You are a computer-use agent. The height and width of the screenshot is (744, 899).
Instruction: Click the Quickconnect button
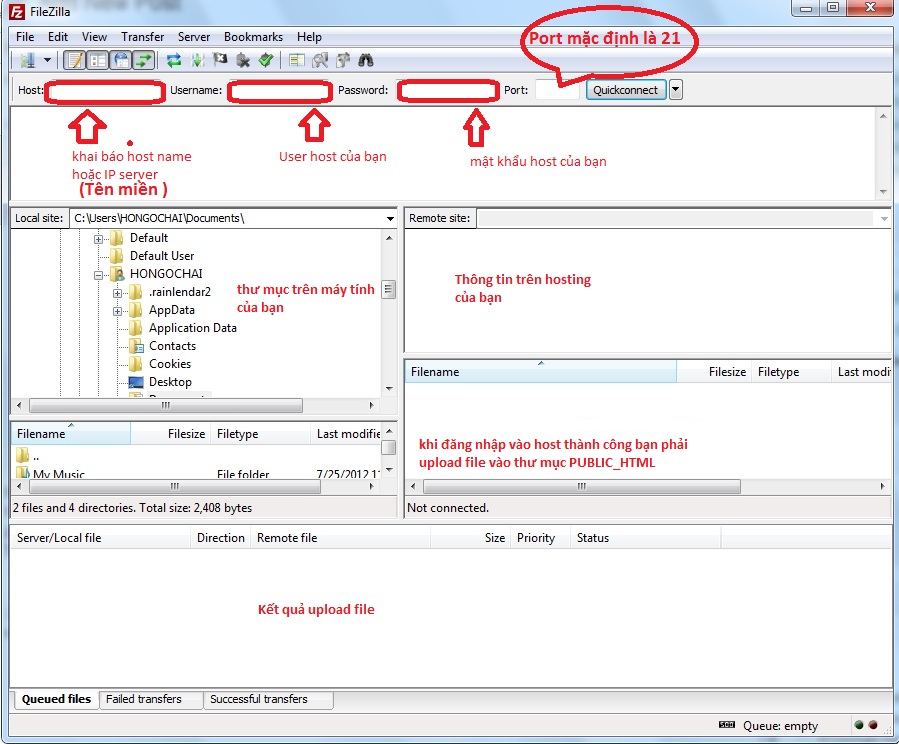[626, 90]
